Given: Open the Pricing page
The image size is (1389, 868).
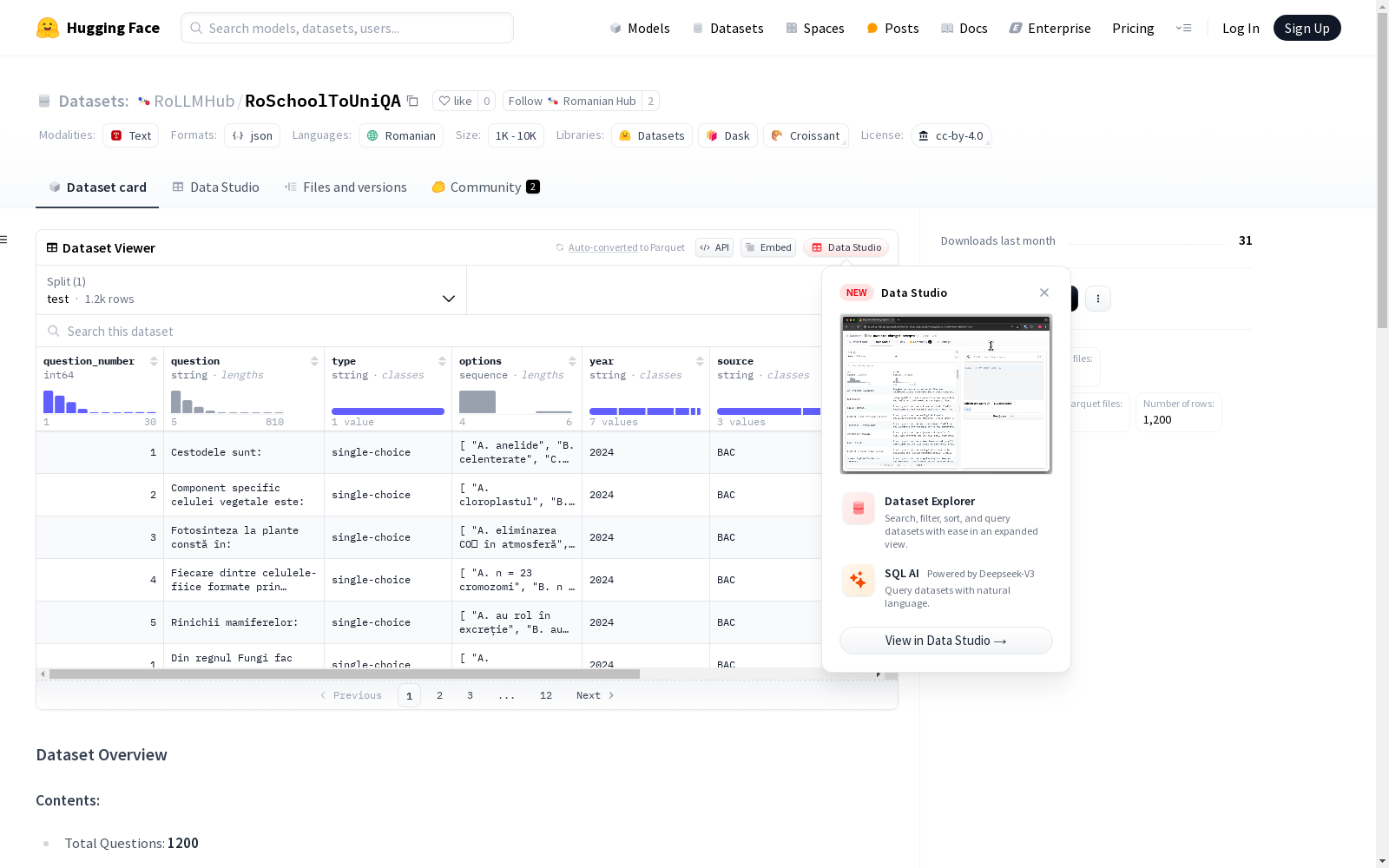Looking at the screenshot, I should 1133,28.
